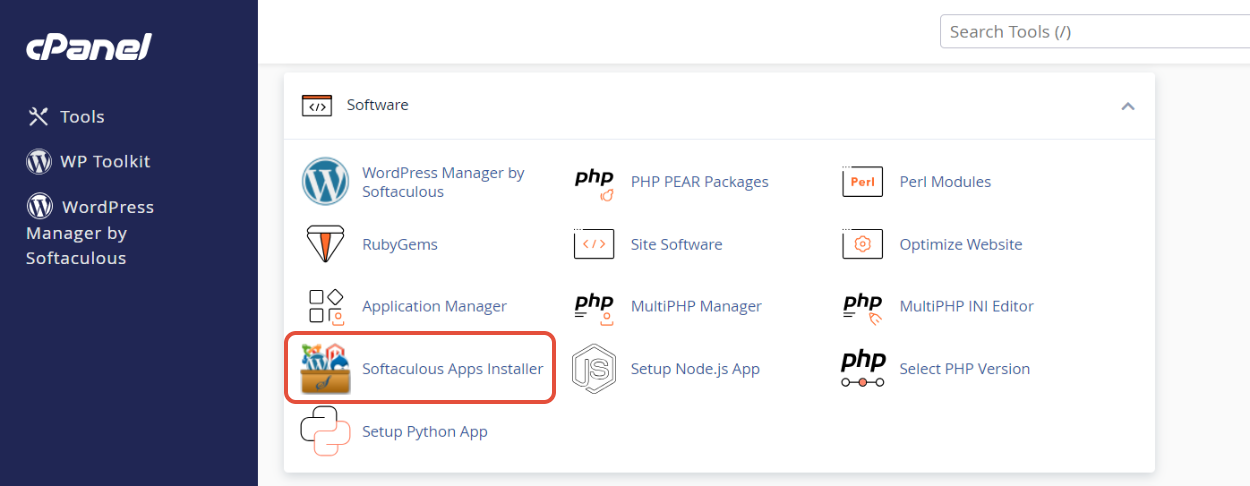Click the Software section heading

click(x=377, y=104)
